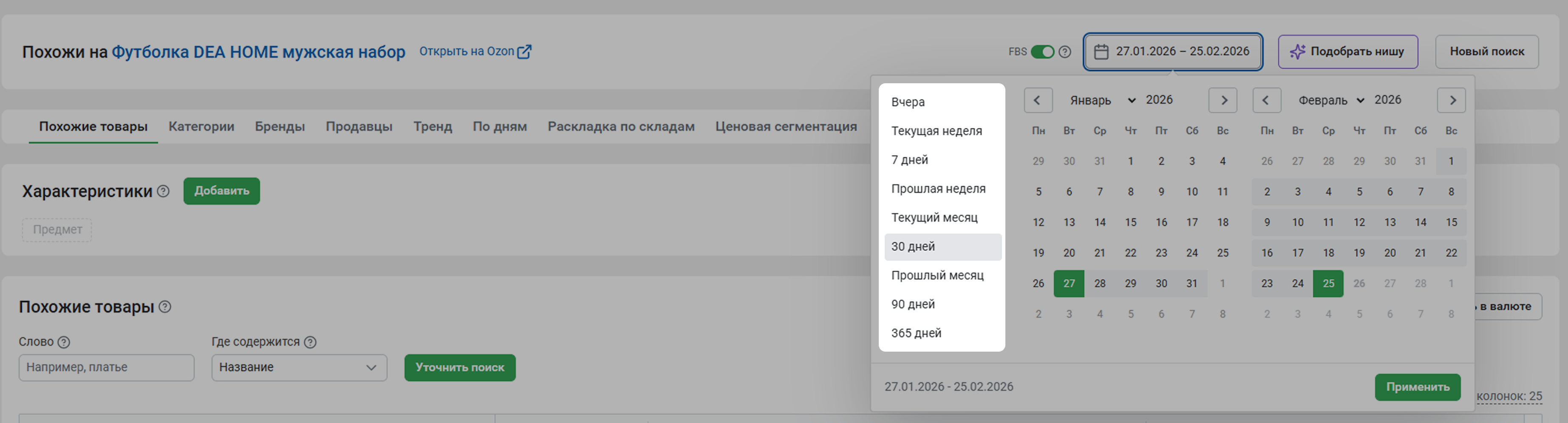1568x423 pixels.
Task: Click the Слово text input field
Action: (107, 368)
